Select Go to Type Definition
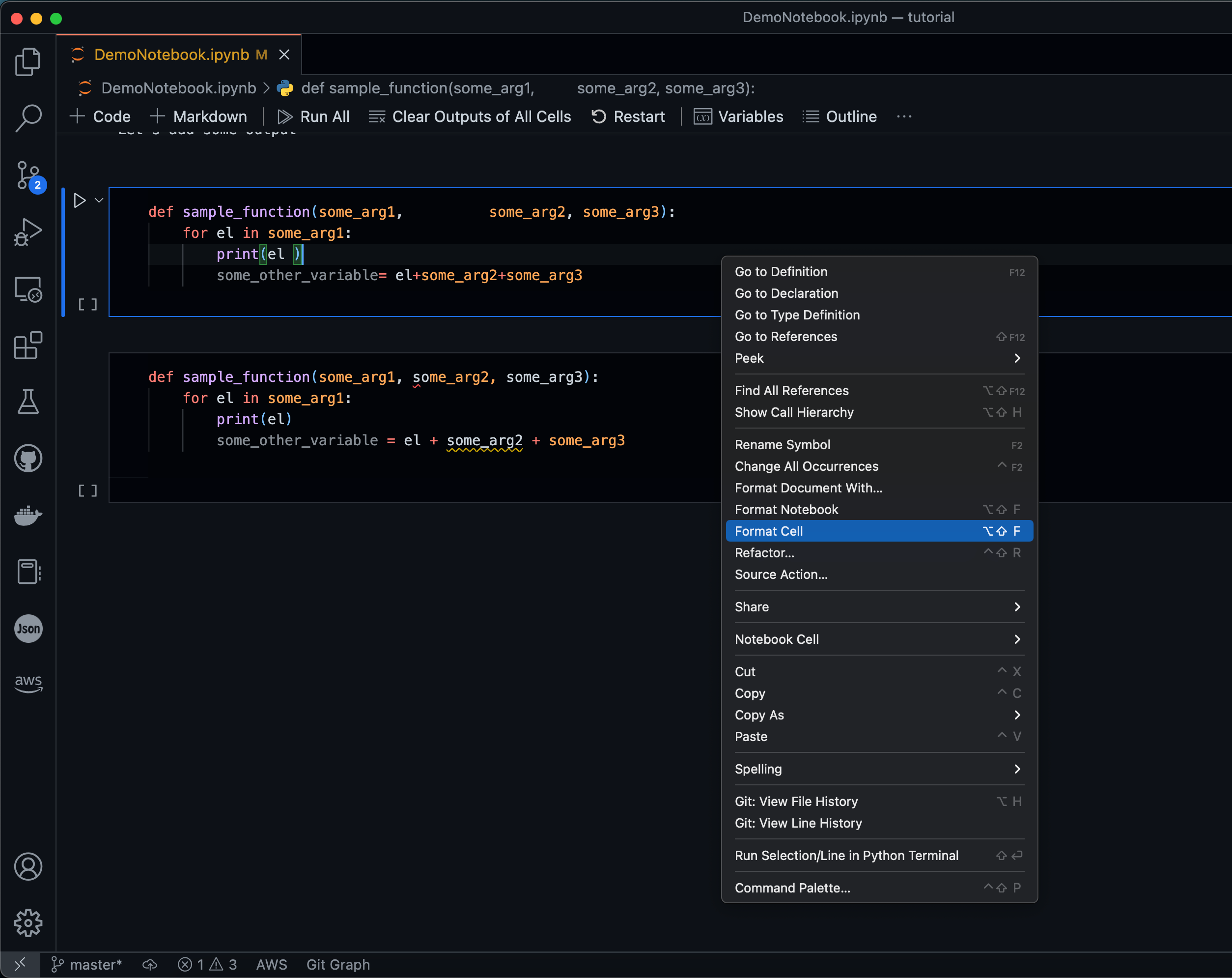Viewport: 1232px width, 978px height. click(879, 315)
